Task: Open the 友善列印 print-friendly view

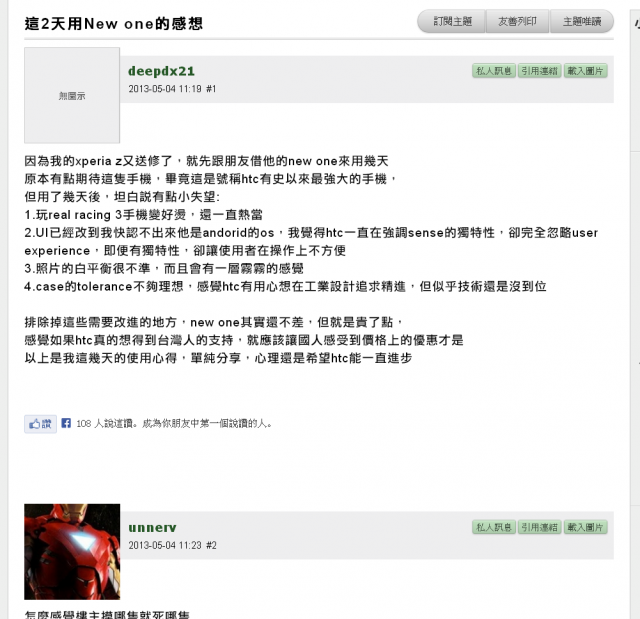Action: [x=517, y=21]
